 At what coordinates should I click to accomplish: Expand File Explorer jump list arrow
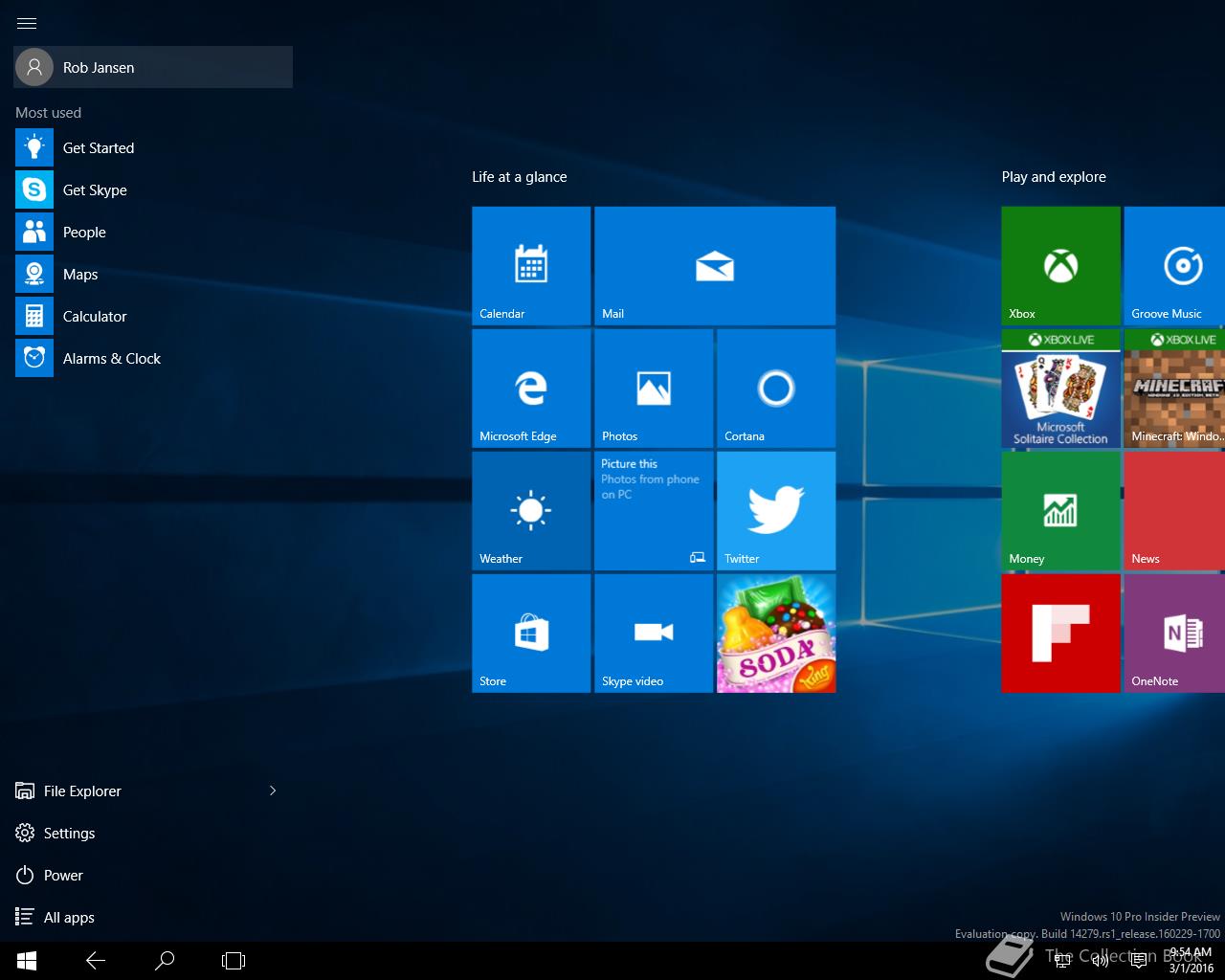coord(273,791)
